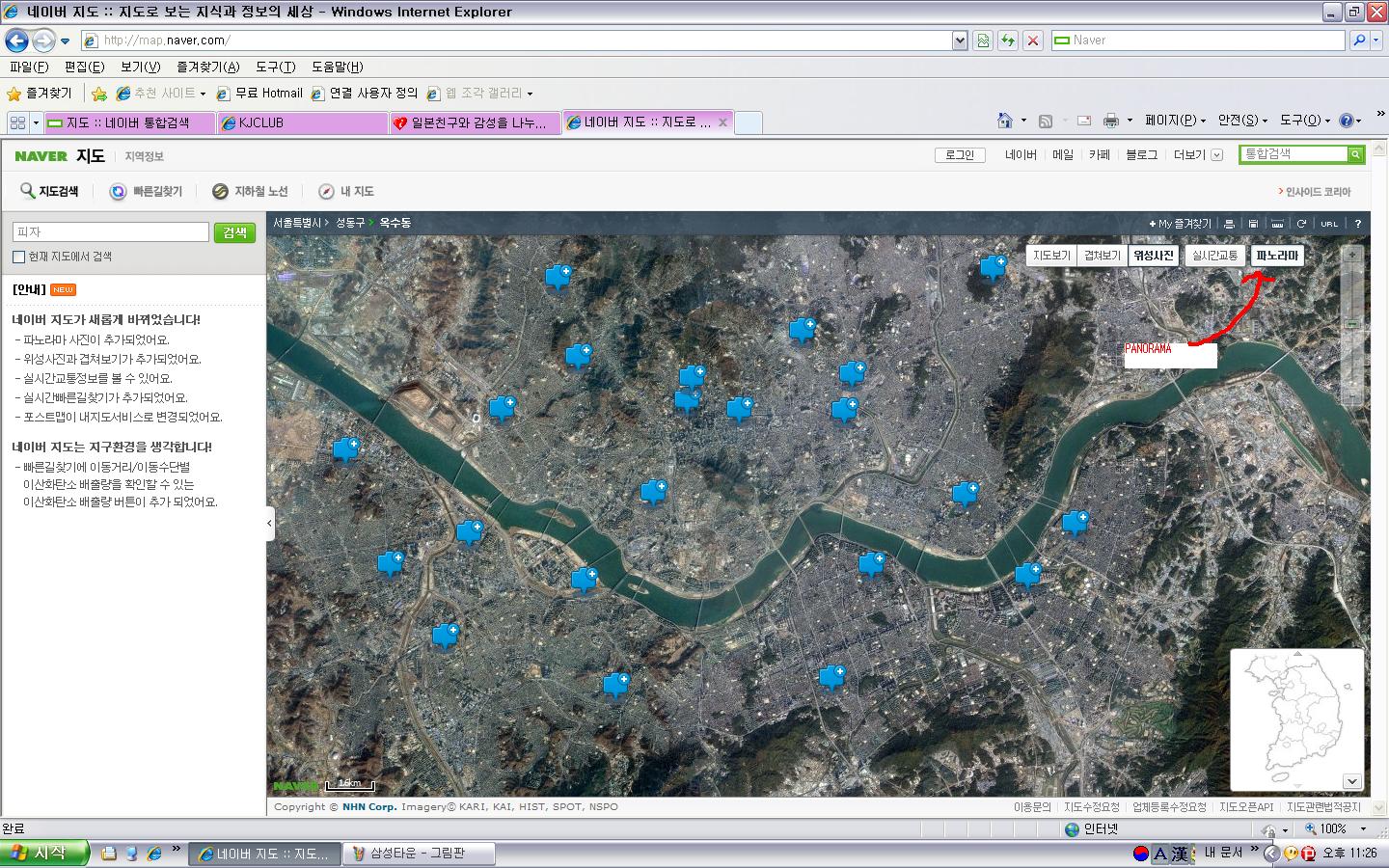Click the map zoom level slider handle

[1352, 323]
